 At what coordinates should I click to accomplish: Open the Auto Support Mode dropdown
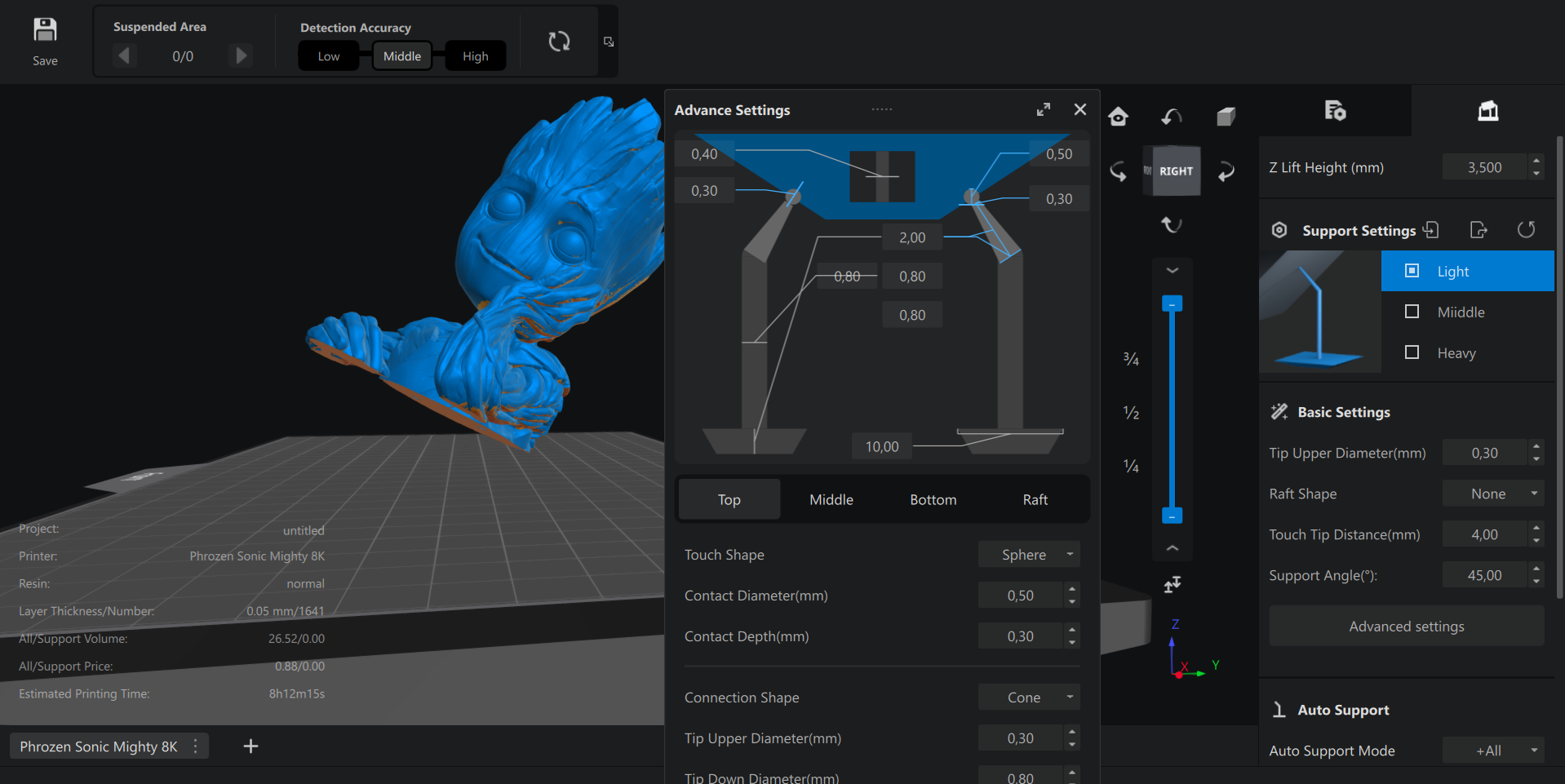pos(1493,751)
